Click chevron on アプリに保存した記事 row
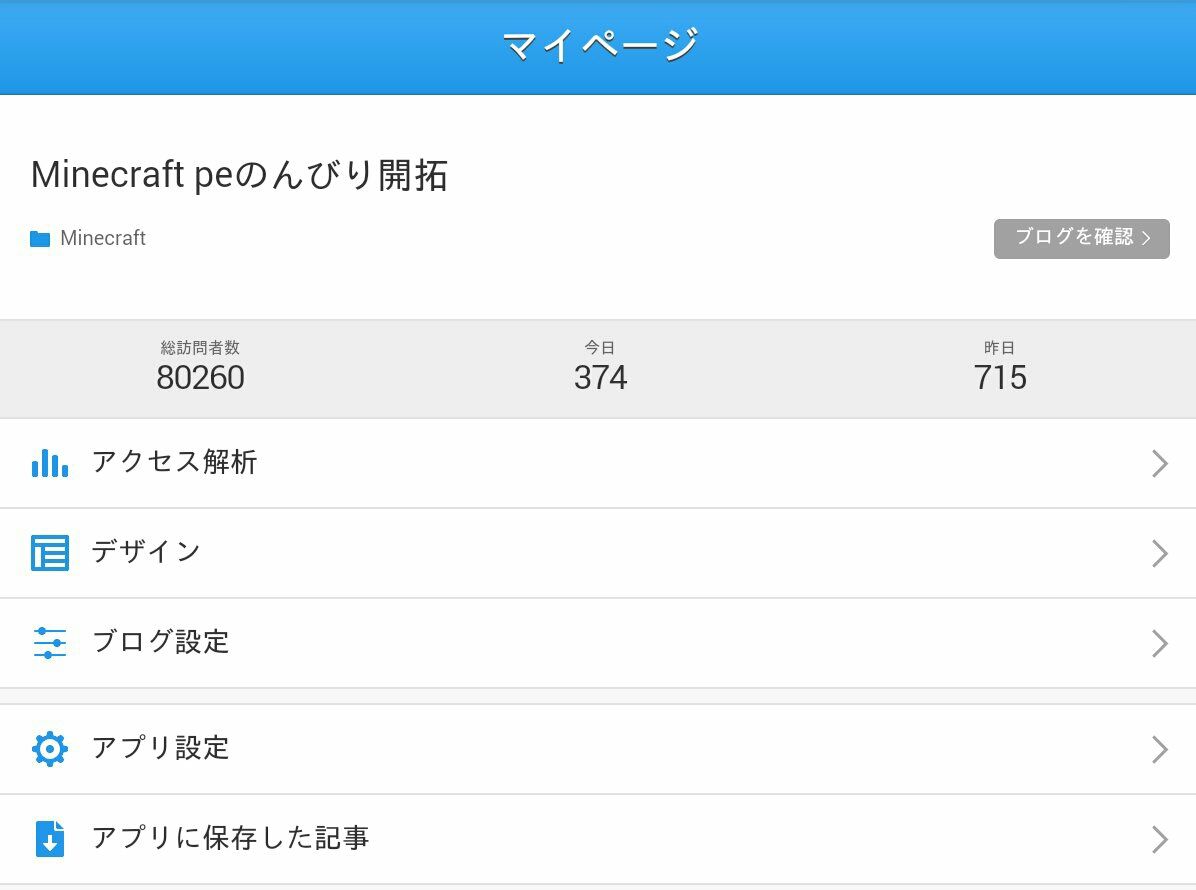 click(x=1159, y=839)
